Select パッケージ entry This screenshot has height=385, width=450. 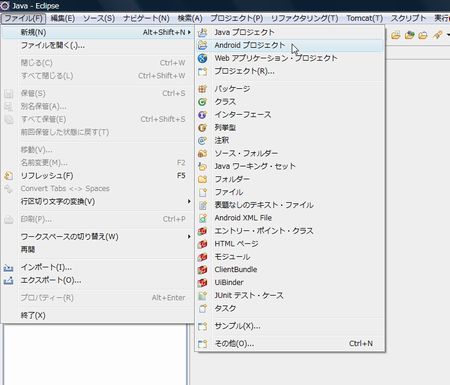[290, 89]
